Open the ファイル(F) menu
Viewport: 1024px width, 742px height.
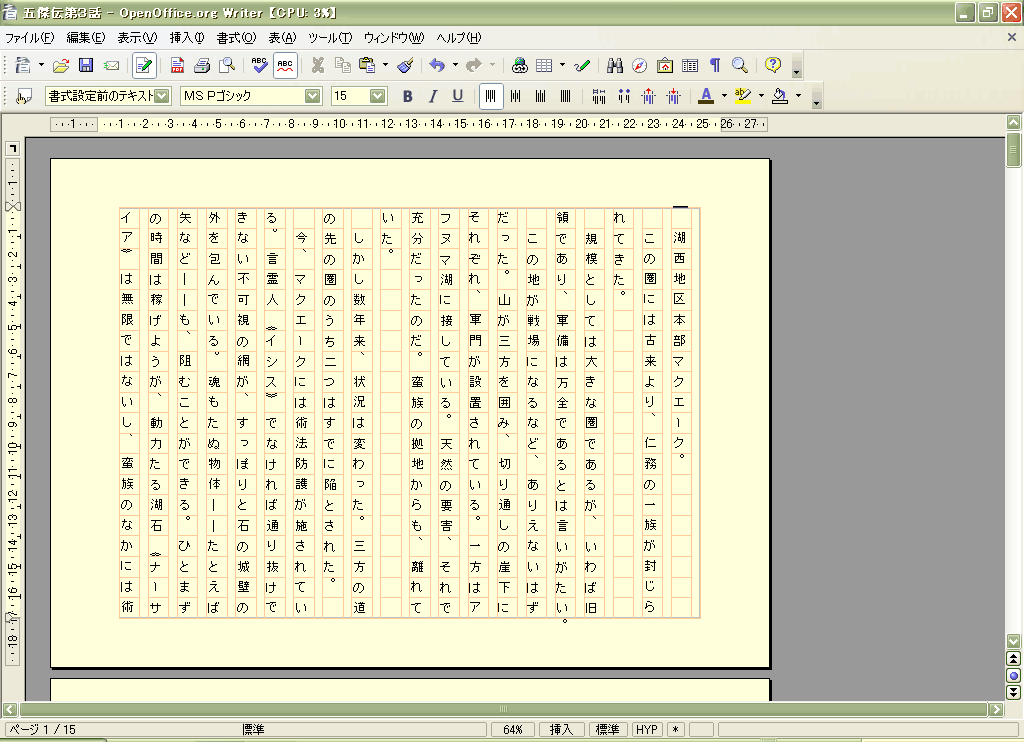click(30, 38)
